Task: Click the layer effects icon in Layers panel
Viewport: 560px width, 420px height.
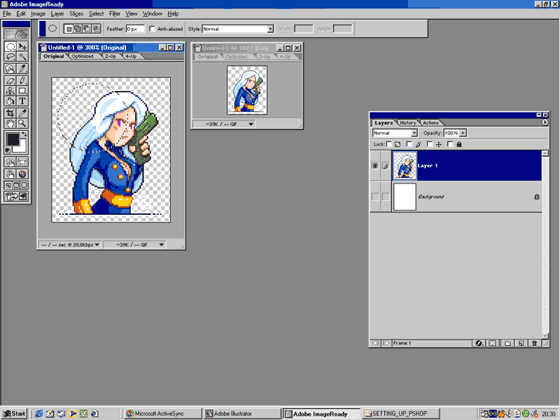Action: coord(479,343)
